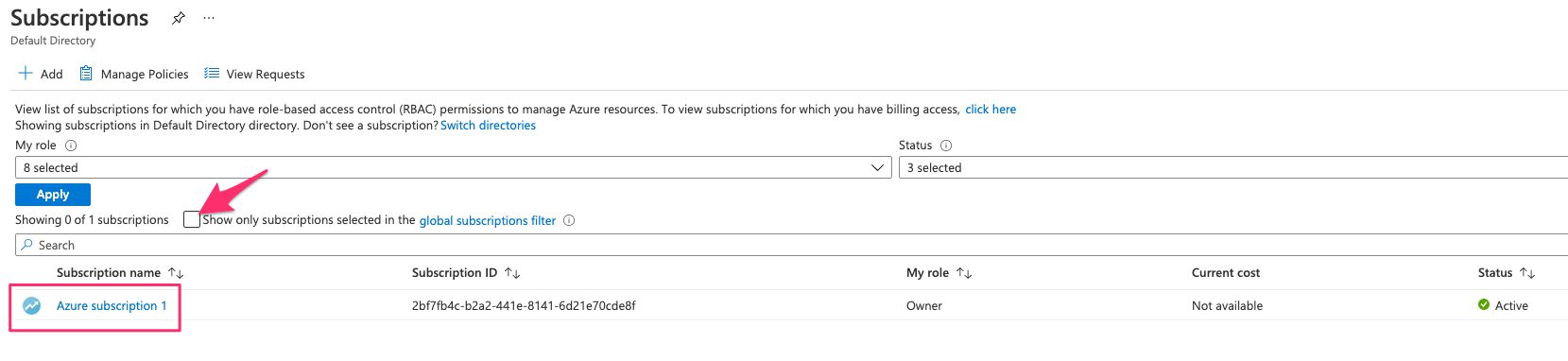Open the My role dropdown
This screenshot has height=361, width=1568.
click(454, 167)
